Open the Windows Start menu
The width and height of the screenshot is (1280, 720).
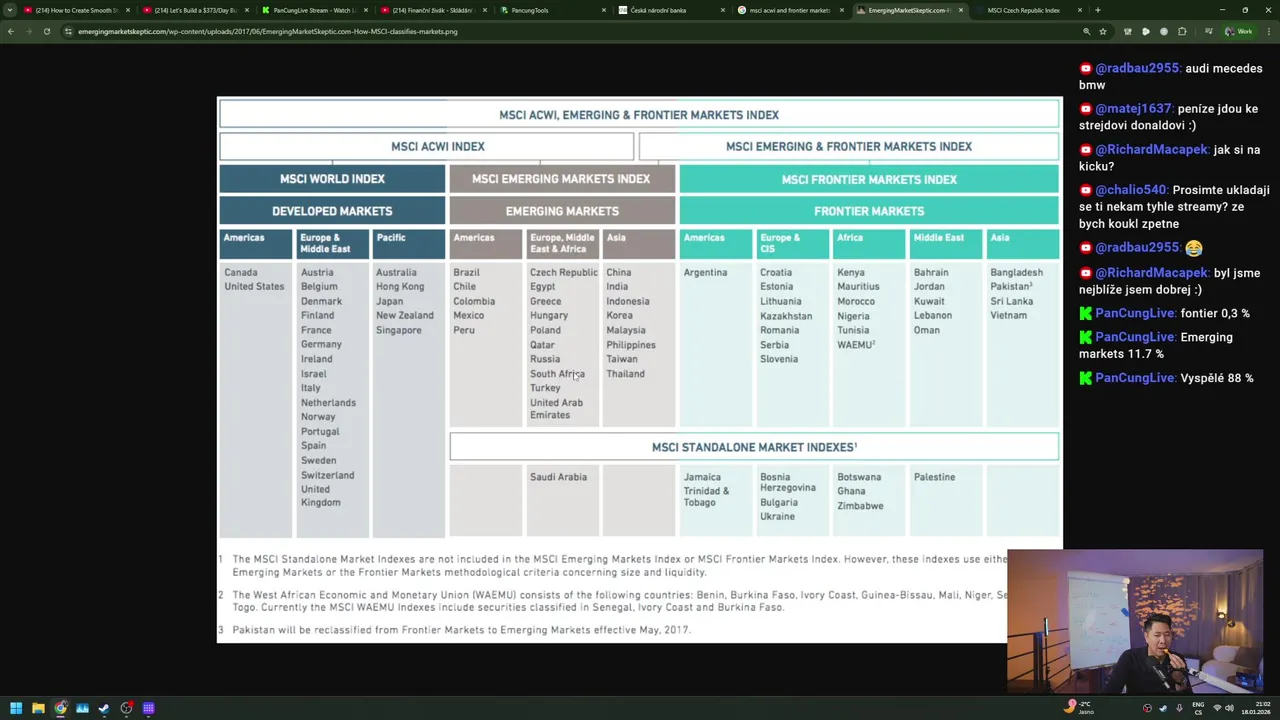(x=16, y=708)
